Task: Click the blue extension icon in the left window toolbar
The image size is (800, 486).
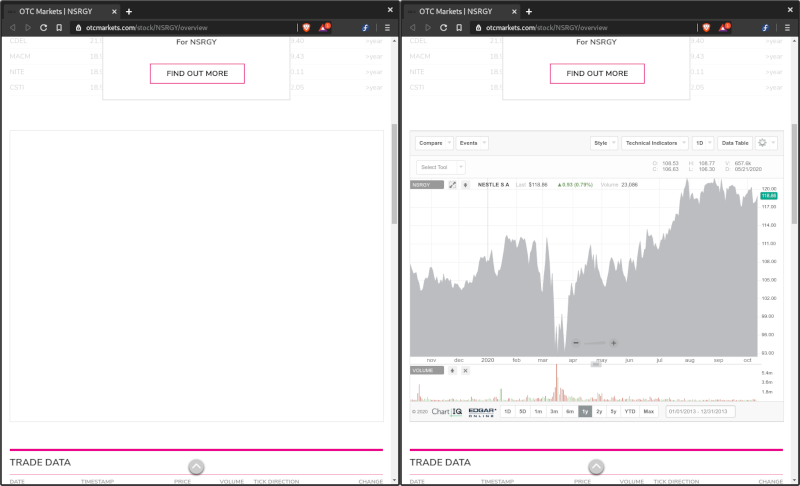Action: pos(365,28)
